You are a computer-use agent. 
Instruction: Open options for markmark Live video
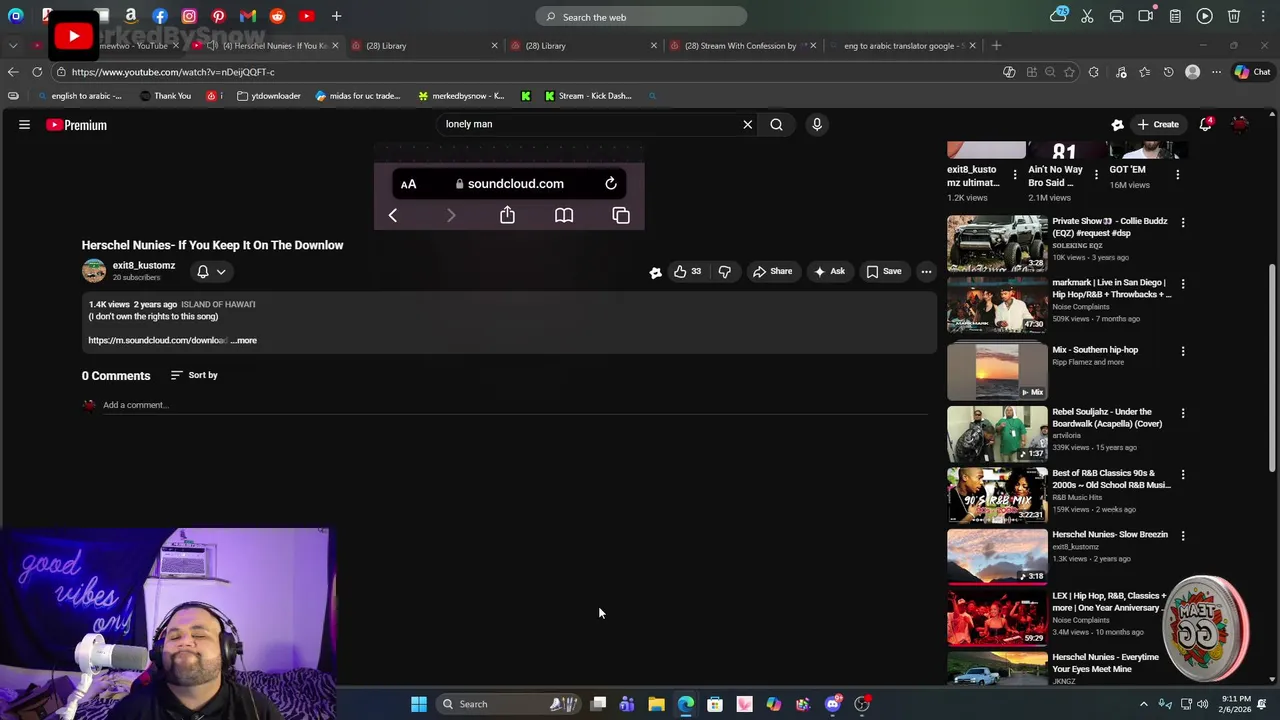(1183, 284)
